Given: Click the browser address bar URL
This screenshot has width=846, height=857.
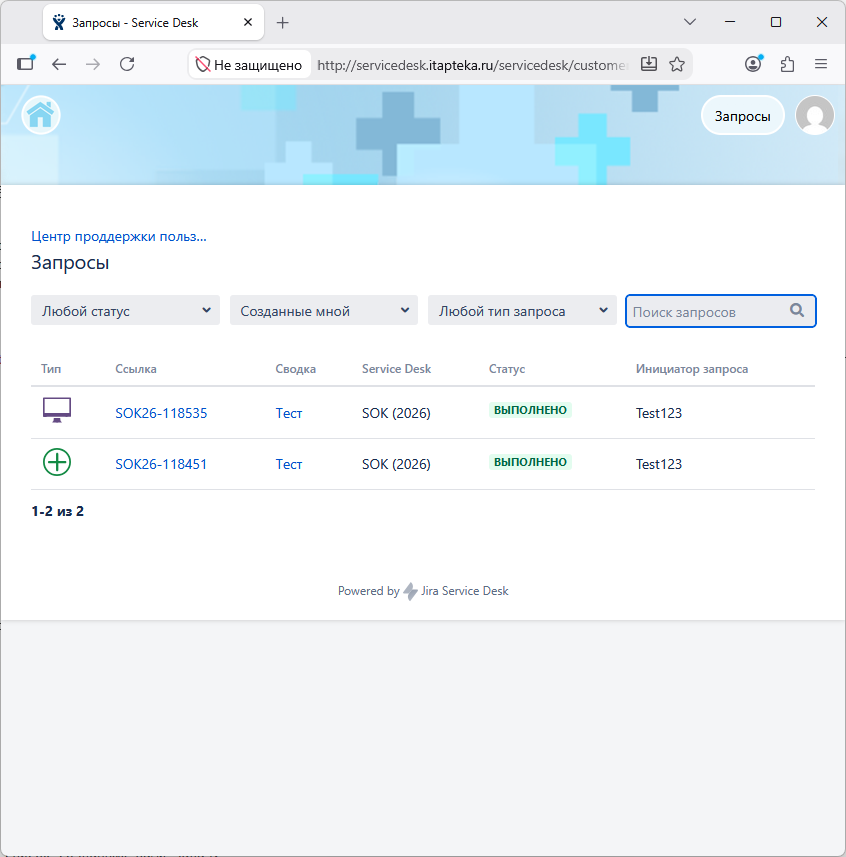Looking at the screenshot, I should click(x=471, y=65).
